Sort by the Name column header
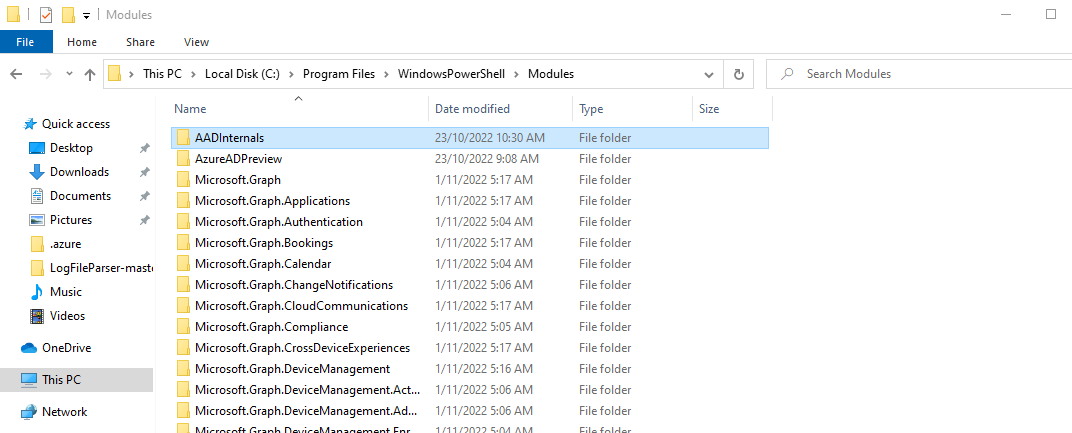The image size is (1072, 433). pyautogui.click(x=297, y=109)
